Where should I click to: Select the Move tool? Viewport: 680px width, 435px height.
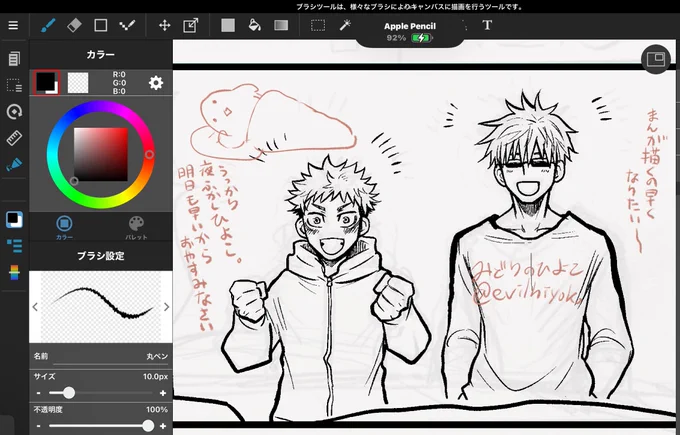click(x=164, y=26)
